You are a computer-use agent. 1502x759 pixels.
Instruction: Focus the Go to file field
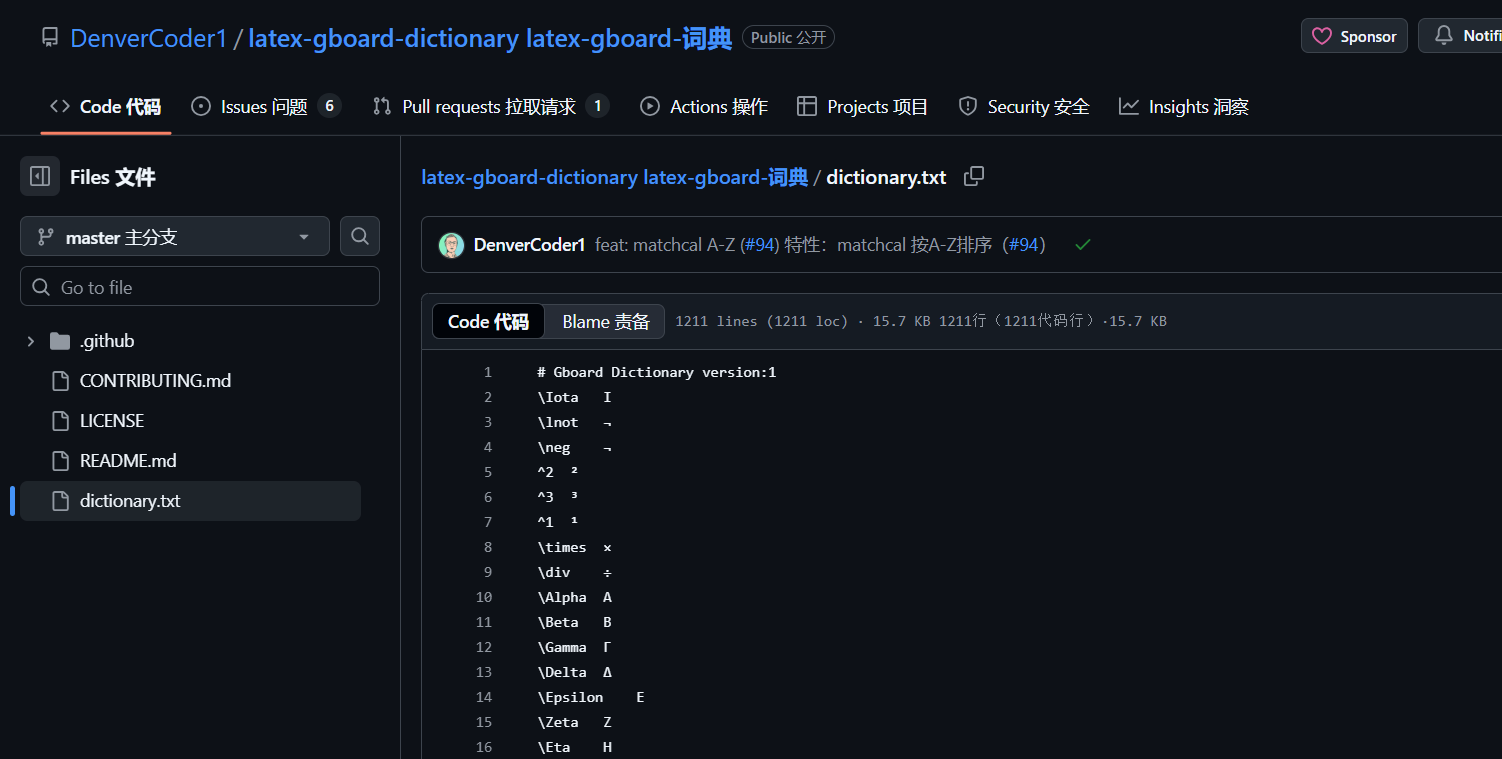point(200,287)
